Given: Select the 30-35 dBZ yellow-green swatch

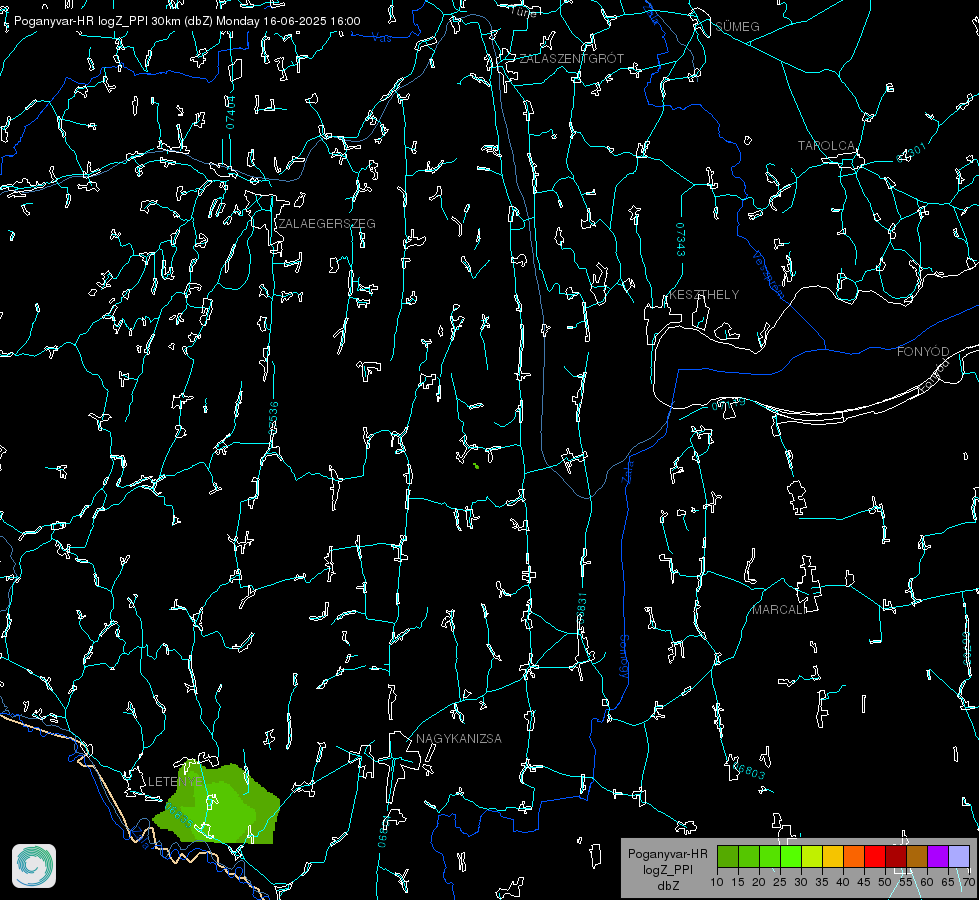Looking at the screenshot, I should 812,857.
